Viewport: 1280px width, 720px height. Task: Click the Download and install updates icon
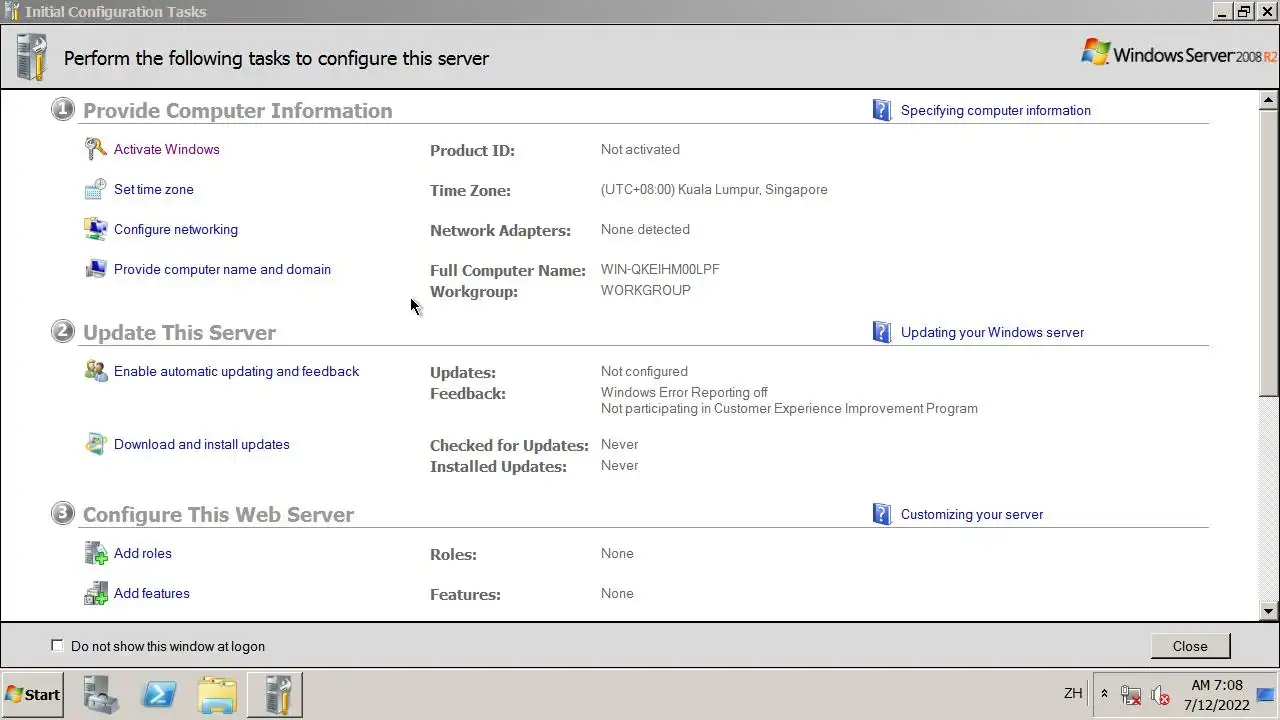click(x=95, y=444)
